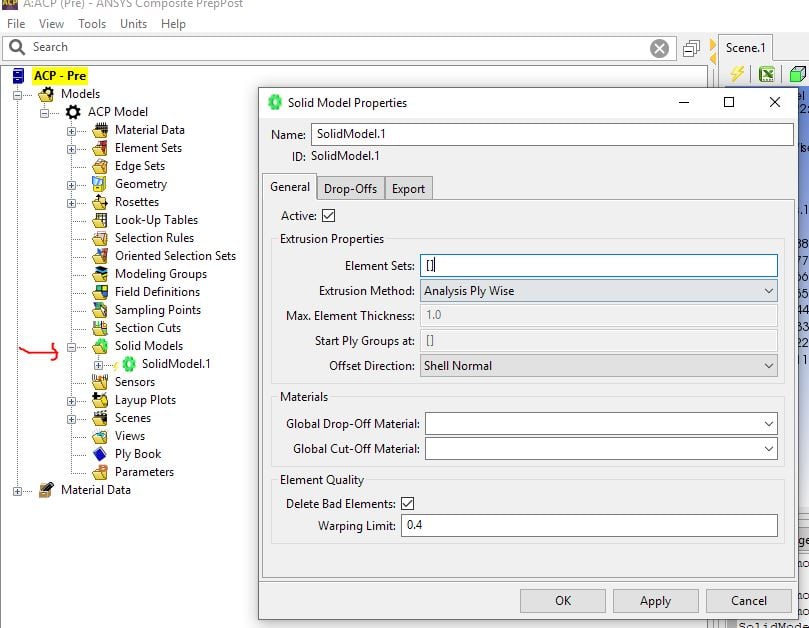Switch to the Drop-Offs tab

tap(350, 189)
